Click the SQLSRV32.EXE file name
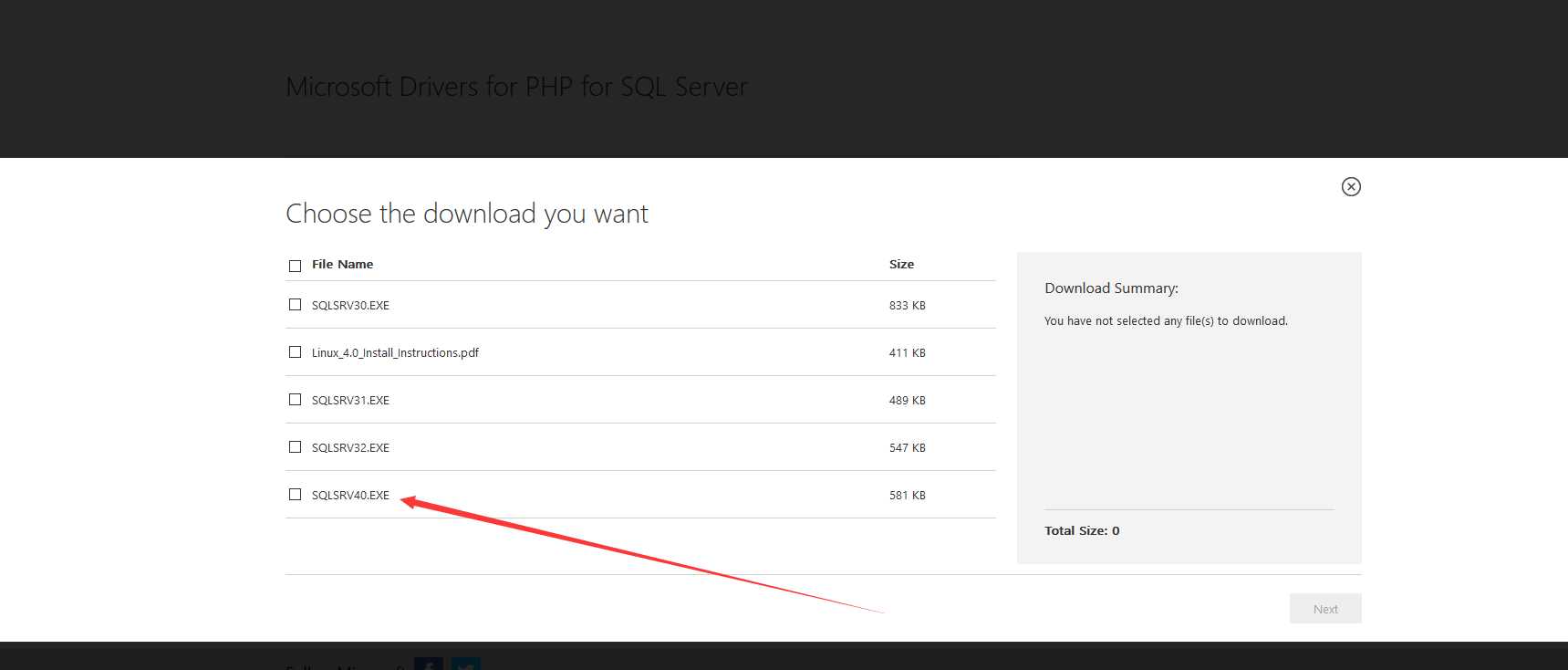 (x=350, y=448)
